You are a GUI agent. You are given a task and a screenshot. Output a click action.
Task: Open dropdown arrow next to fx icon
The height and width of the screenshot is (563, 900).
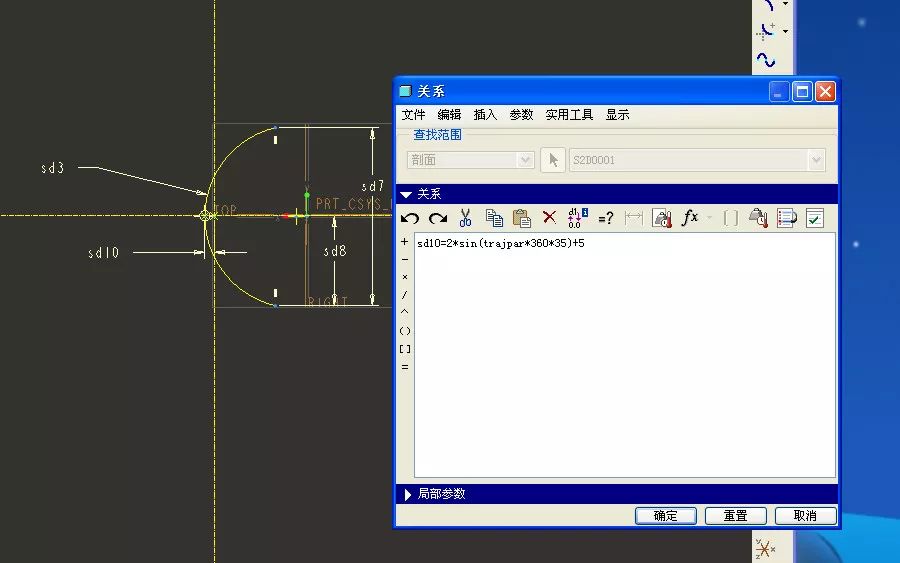[709, 218]
